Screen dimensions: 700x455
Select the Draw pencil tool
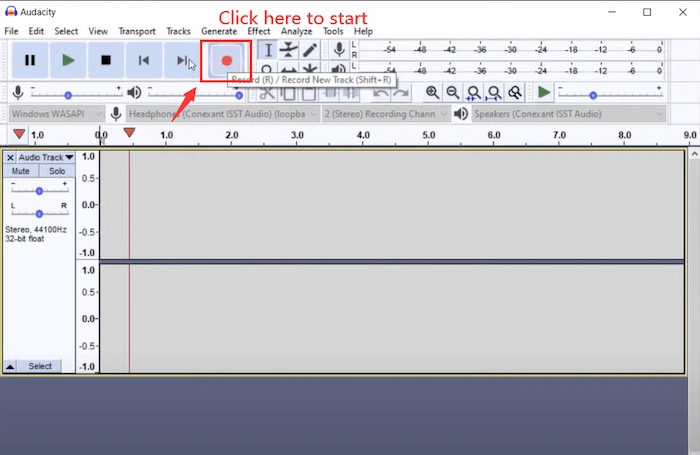(x=310, y=50)
